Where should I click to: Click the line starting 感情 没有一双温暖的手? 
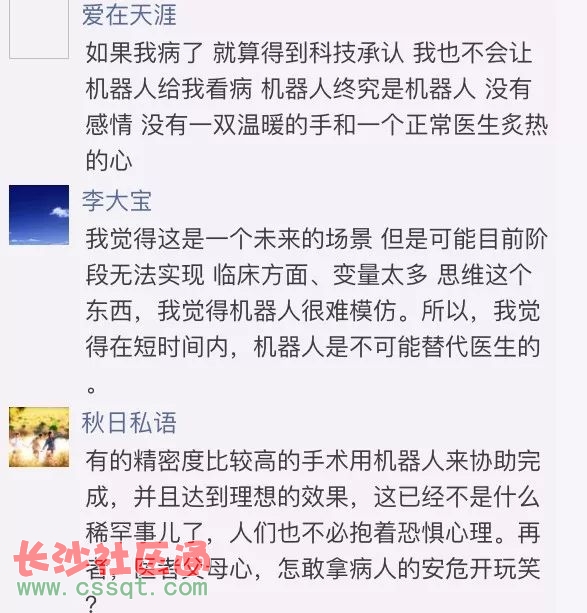316,125
